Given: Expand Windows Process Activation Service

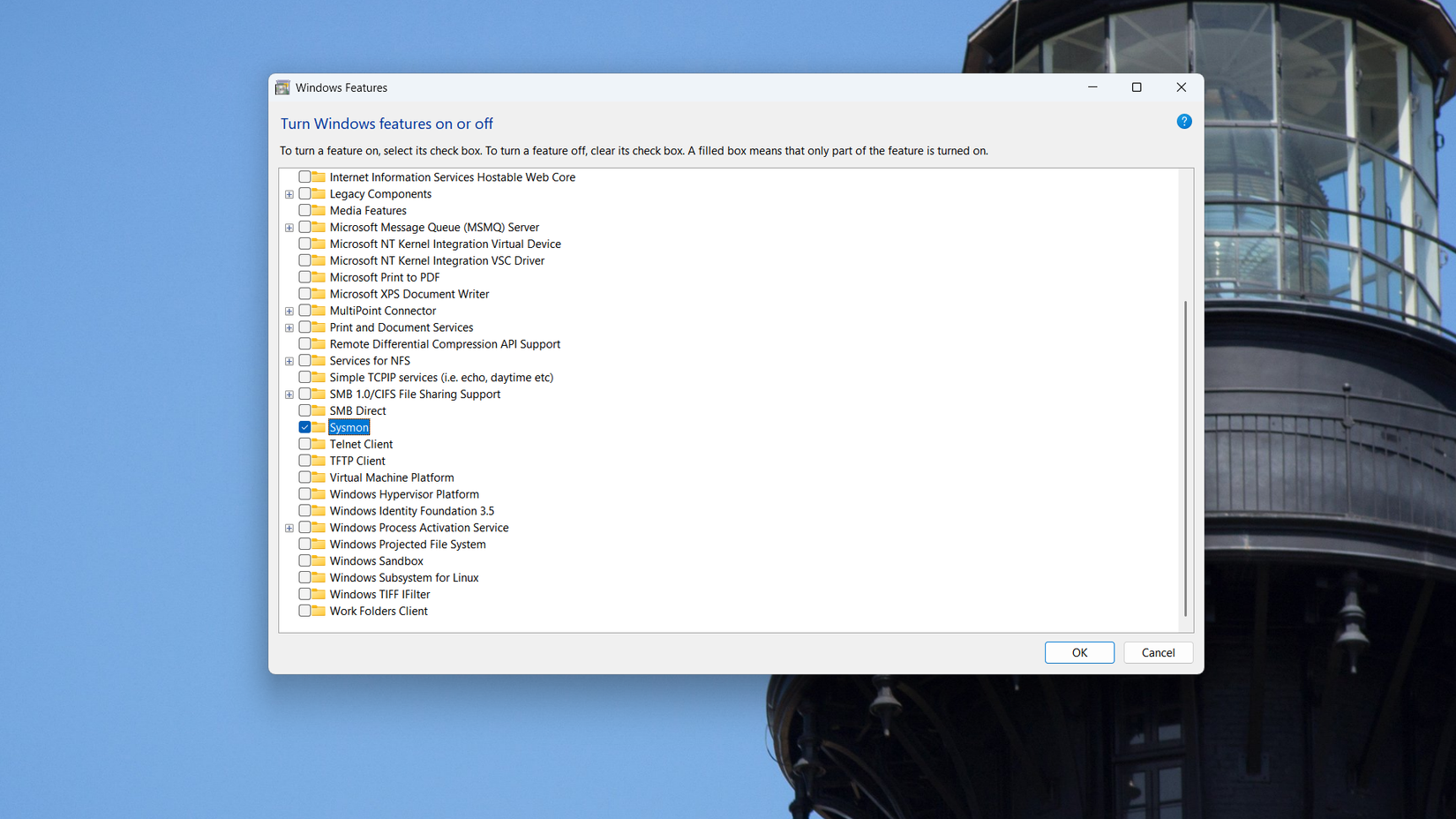Looking at the screenshot, I should 289,527.
